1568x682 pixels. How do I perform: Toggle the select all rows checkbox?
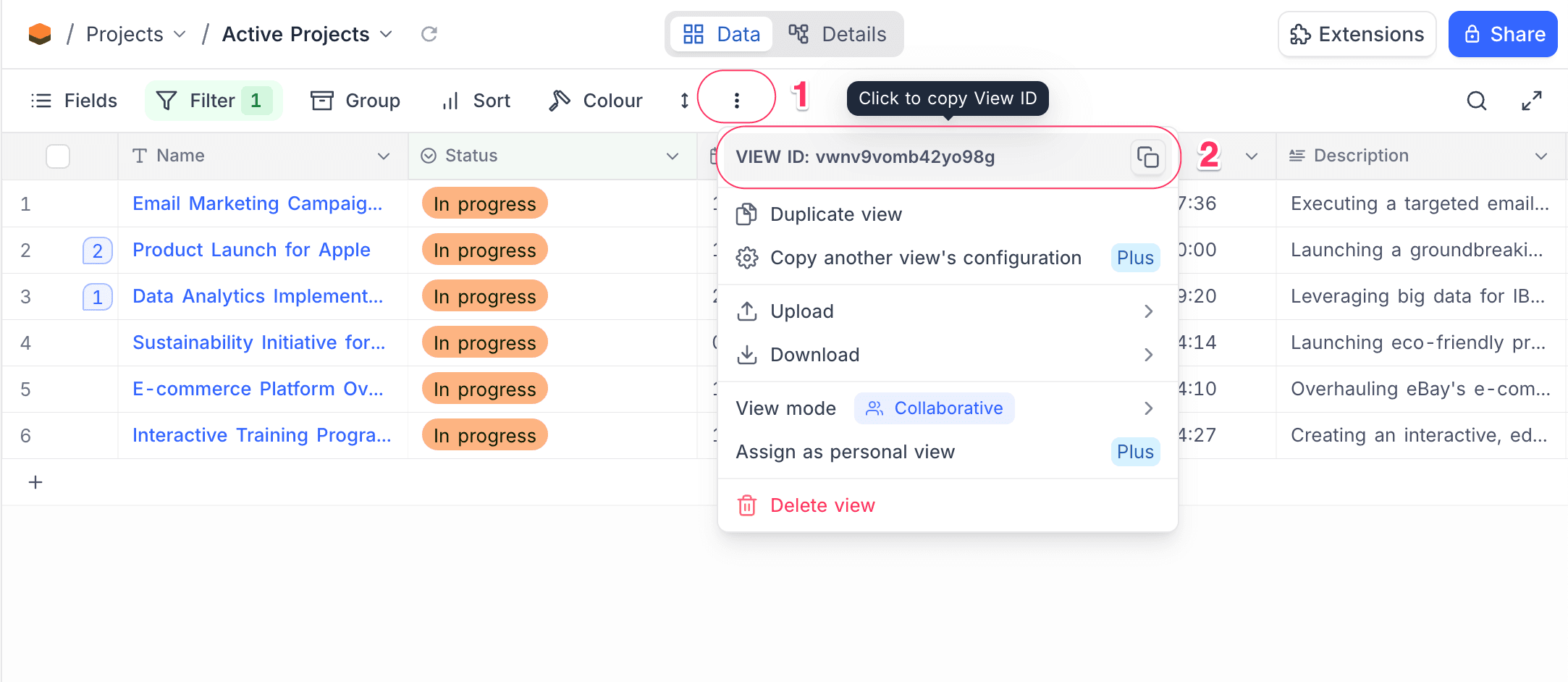click(58, 156)
